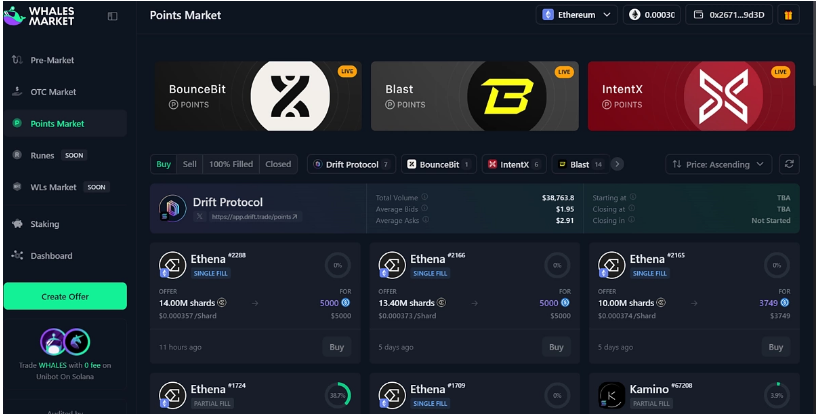Click Ethena #2165 token icon

click(x=611, y=265)
